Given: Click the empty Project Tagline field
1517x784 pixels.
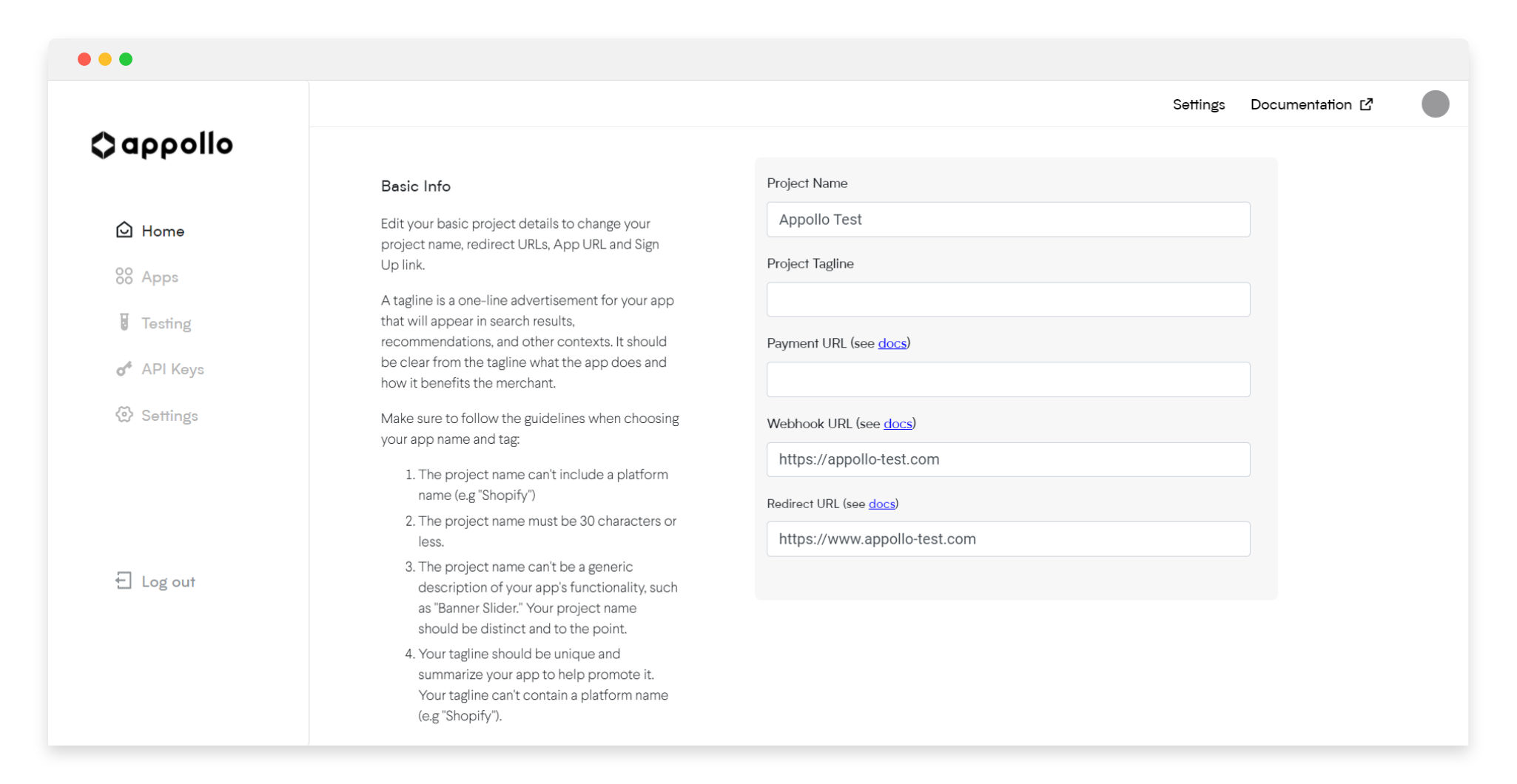Looking at the screenshot, I should click(1008, 300).
